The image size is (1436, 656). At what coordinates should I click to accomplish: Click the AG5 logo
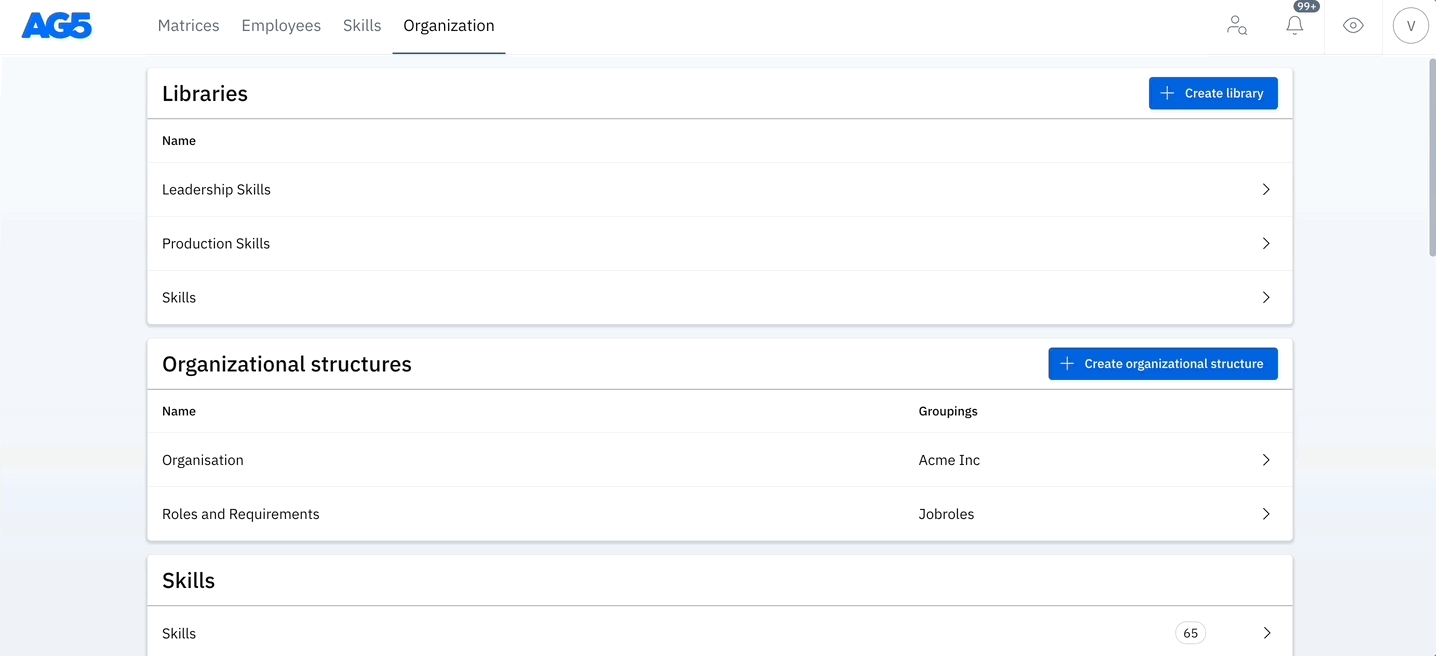click(57, 26)
